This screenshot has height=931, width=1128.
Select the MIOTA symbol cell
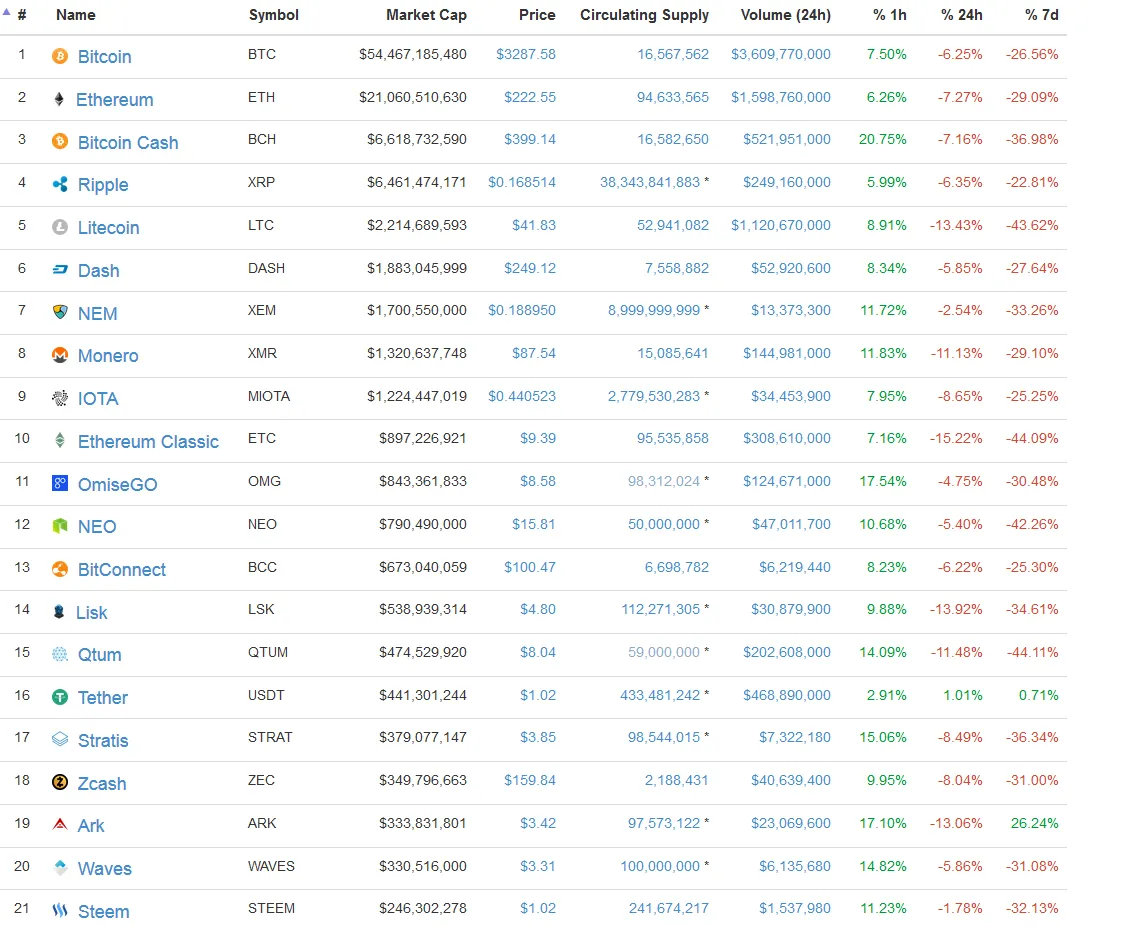pos(269,396)
